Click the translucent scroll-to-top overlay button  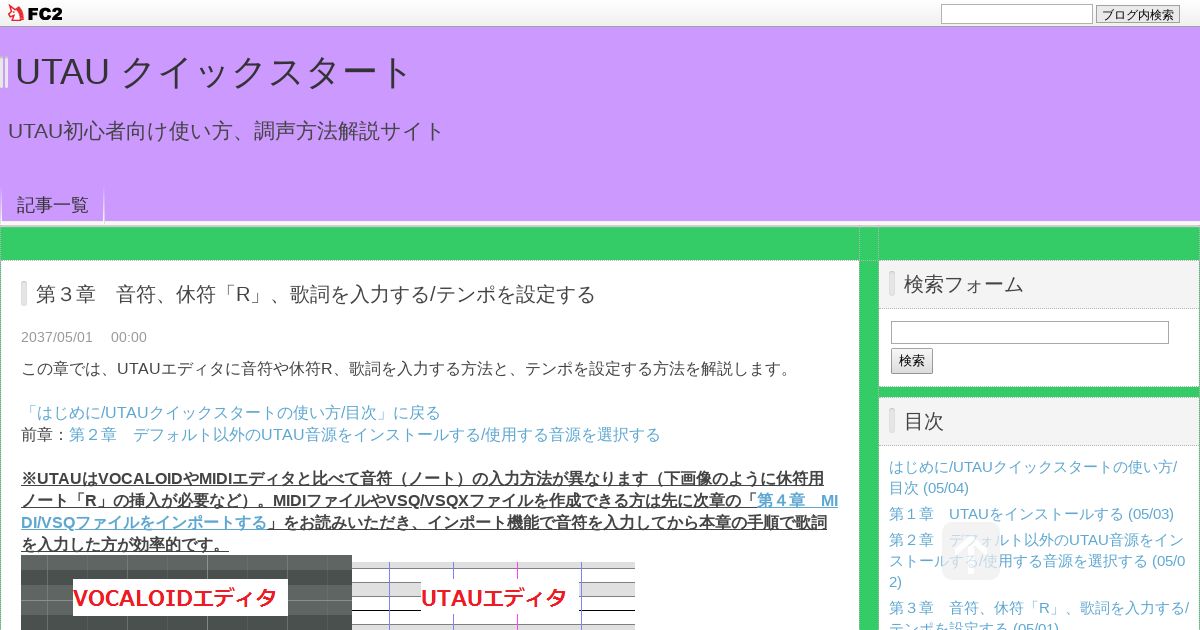tap(971, 551)
